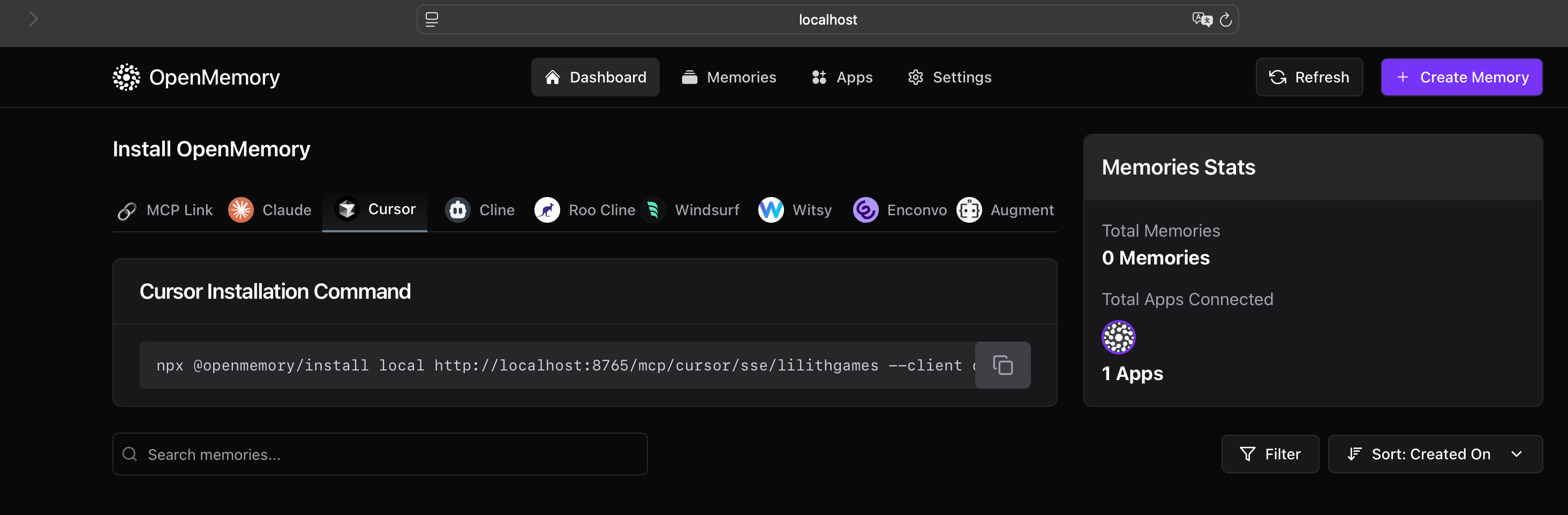This screenshot has height=515, width=1568.
Task: Select the Cline robot icon
Action: pyautogui.click(x=458, y=209)
